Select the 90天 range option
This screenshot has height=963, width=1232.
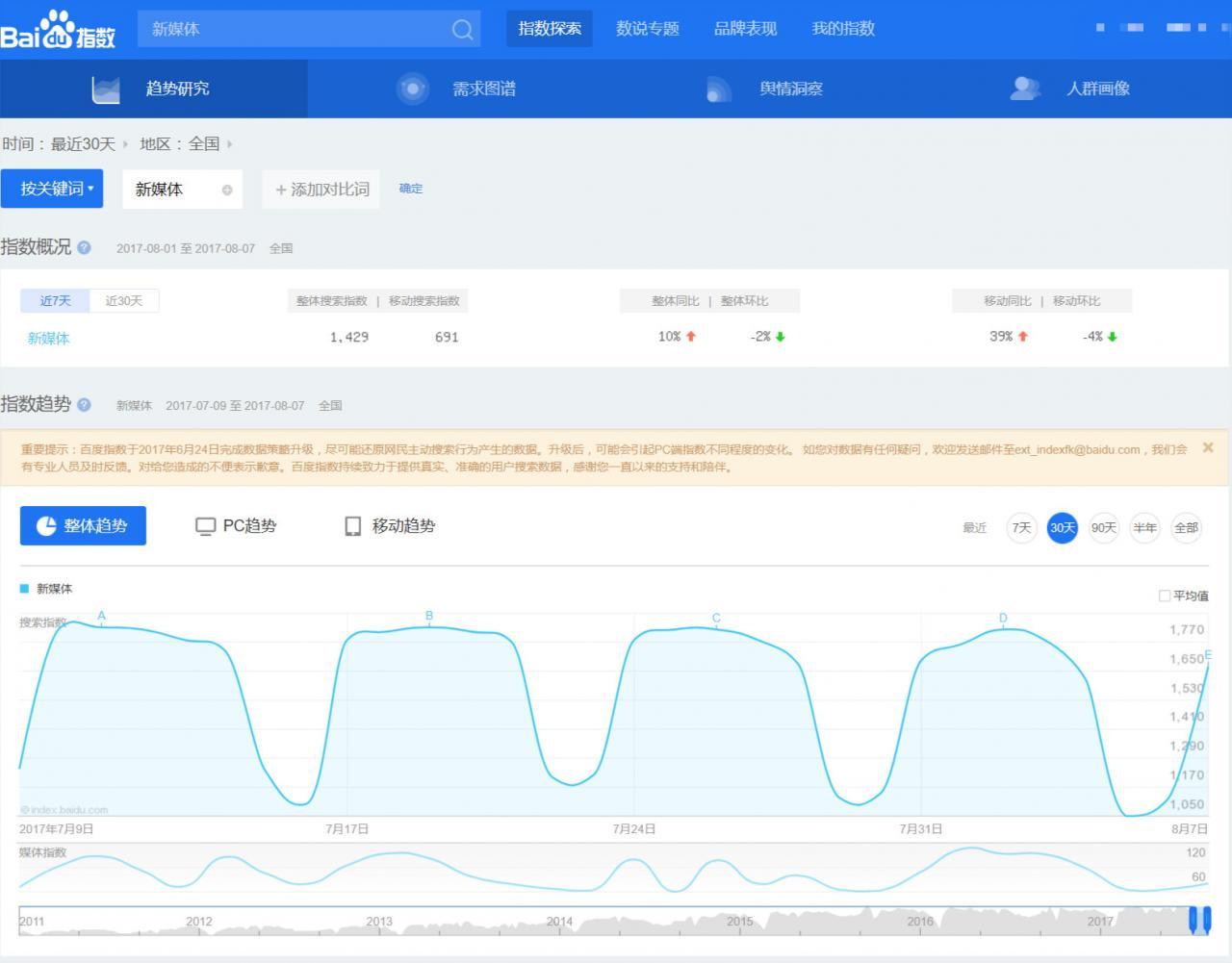[1104, 528]
